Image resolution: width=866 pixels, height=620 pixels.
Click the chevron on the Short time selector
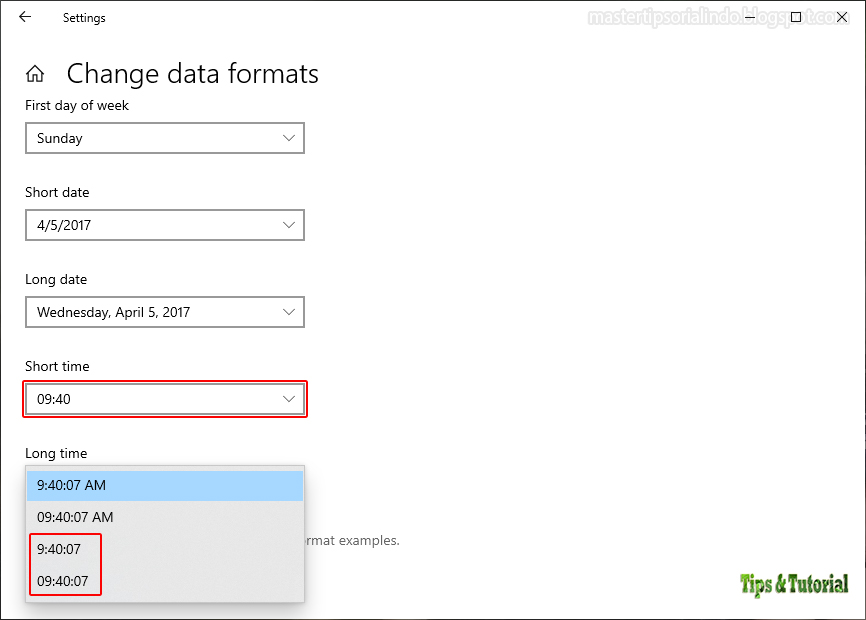[x=289, y=399]
